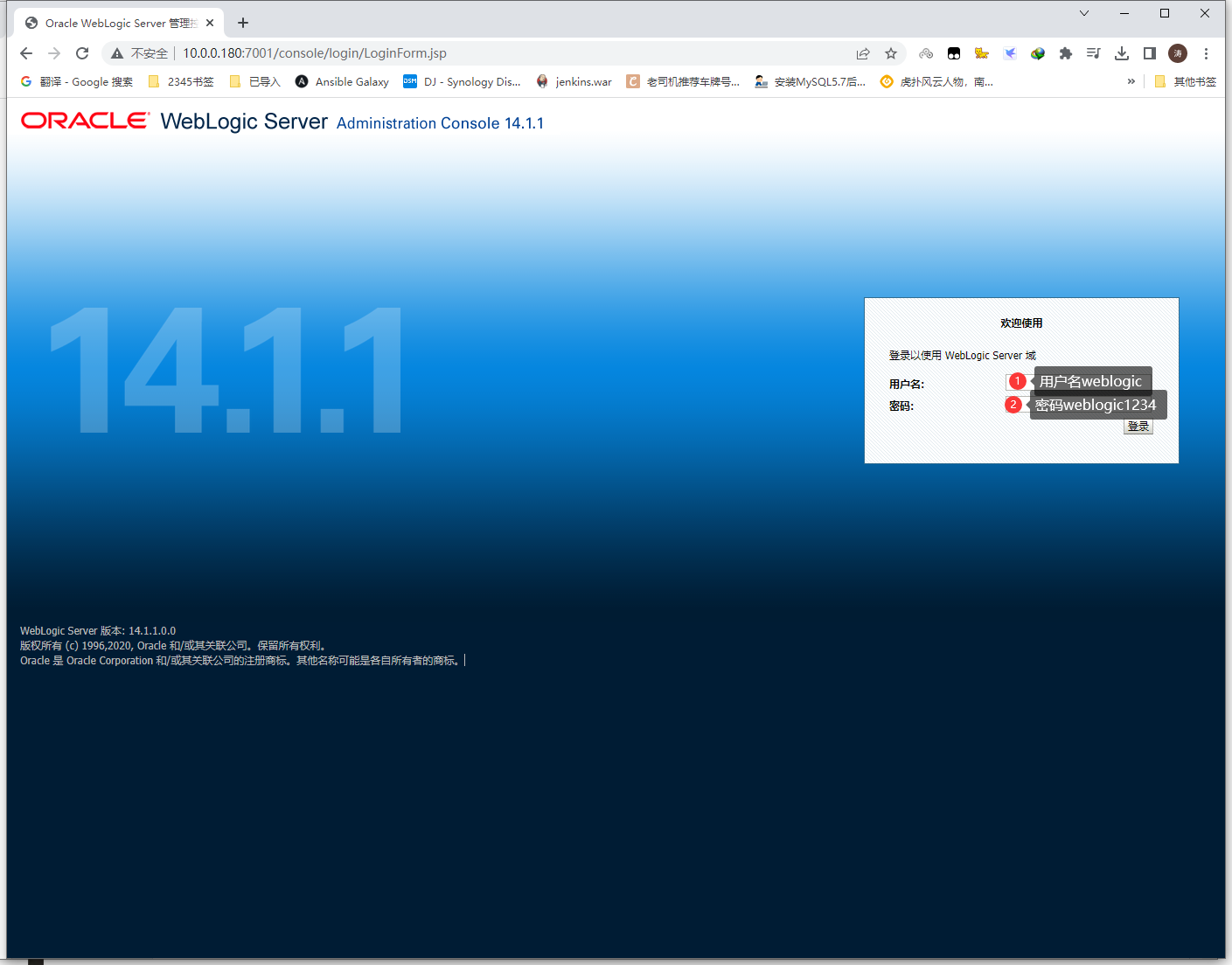This screenshot has width=1232, height=965.
Task: Open the jenkins.war bookmark
Action: pyautogui.click(x=574, y=81)
